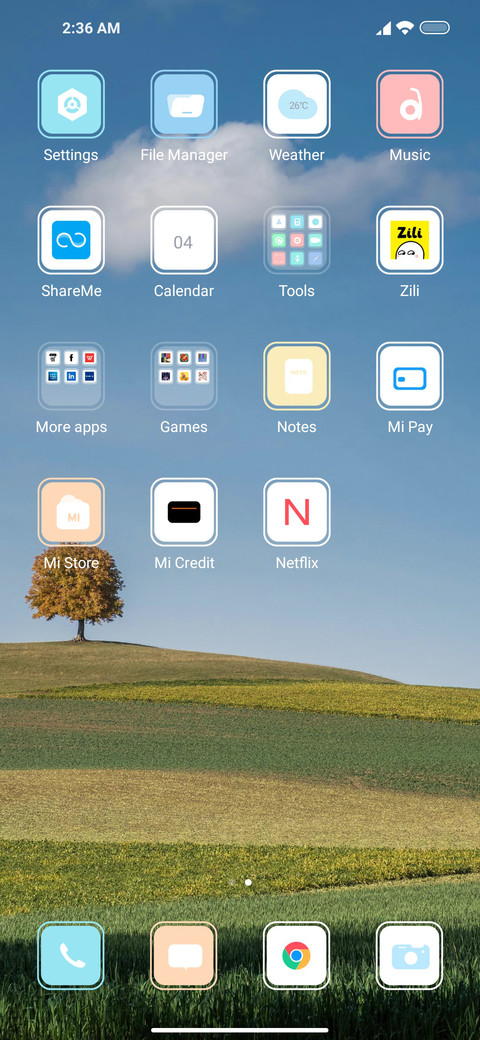Image resolution: width=480 pixels, height=1040 pixels.
Task: Launch Mi Pay
Action: click(410, 376)
